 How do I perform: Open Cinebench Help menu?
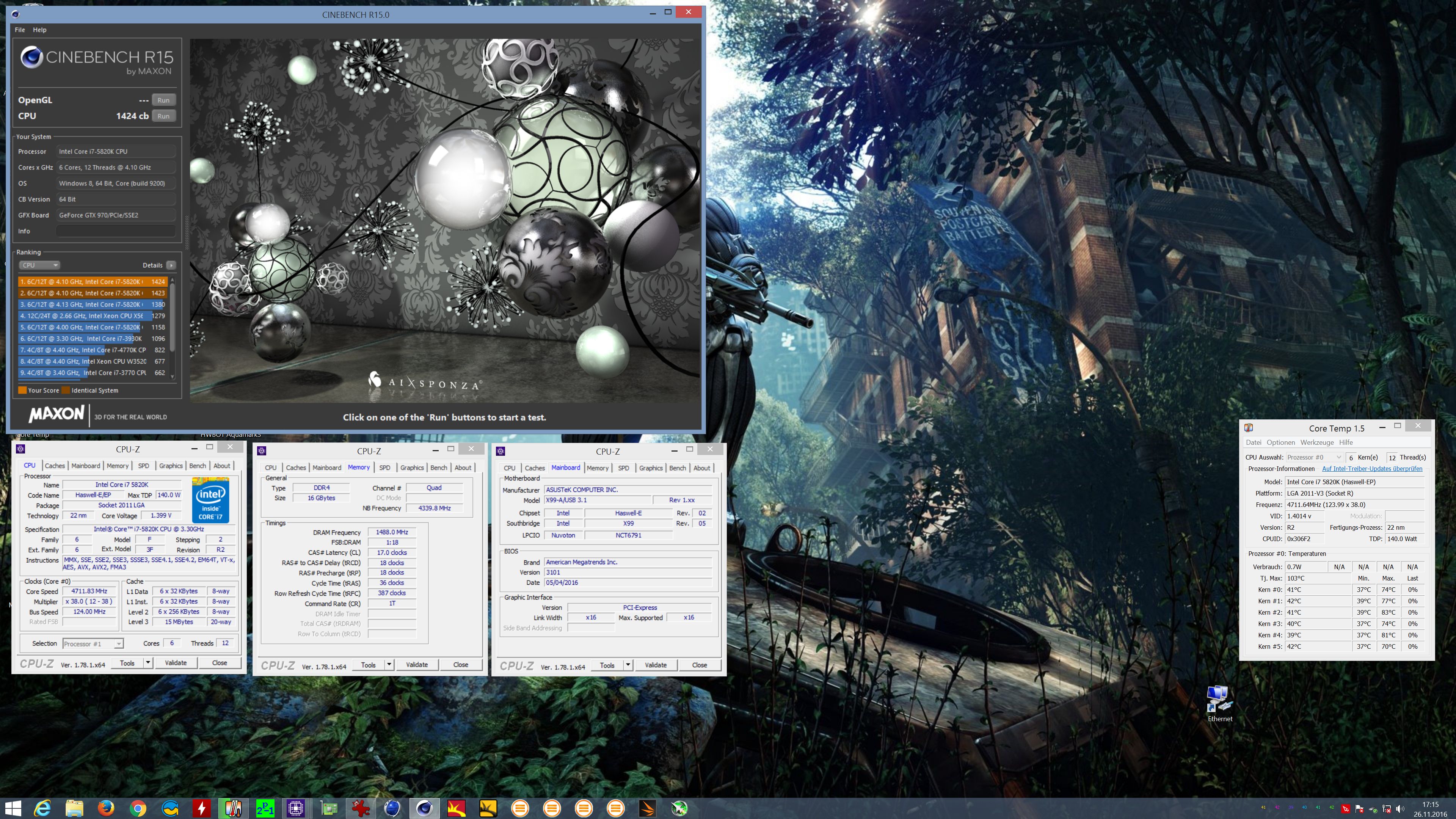(x=39, y=30)
